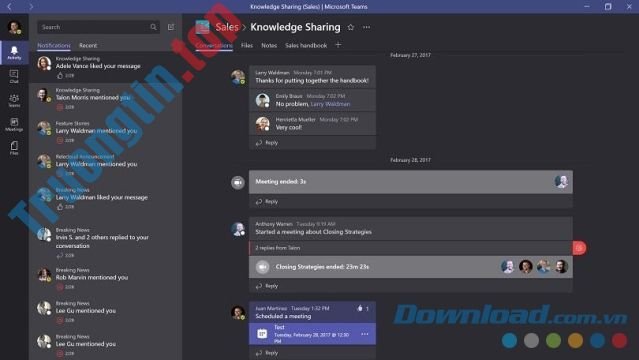
Task: Reply to Meeting ended thread
Action: click(x=267, y=201)
